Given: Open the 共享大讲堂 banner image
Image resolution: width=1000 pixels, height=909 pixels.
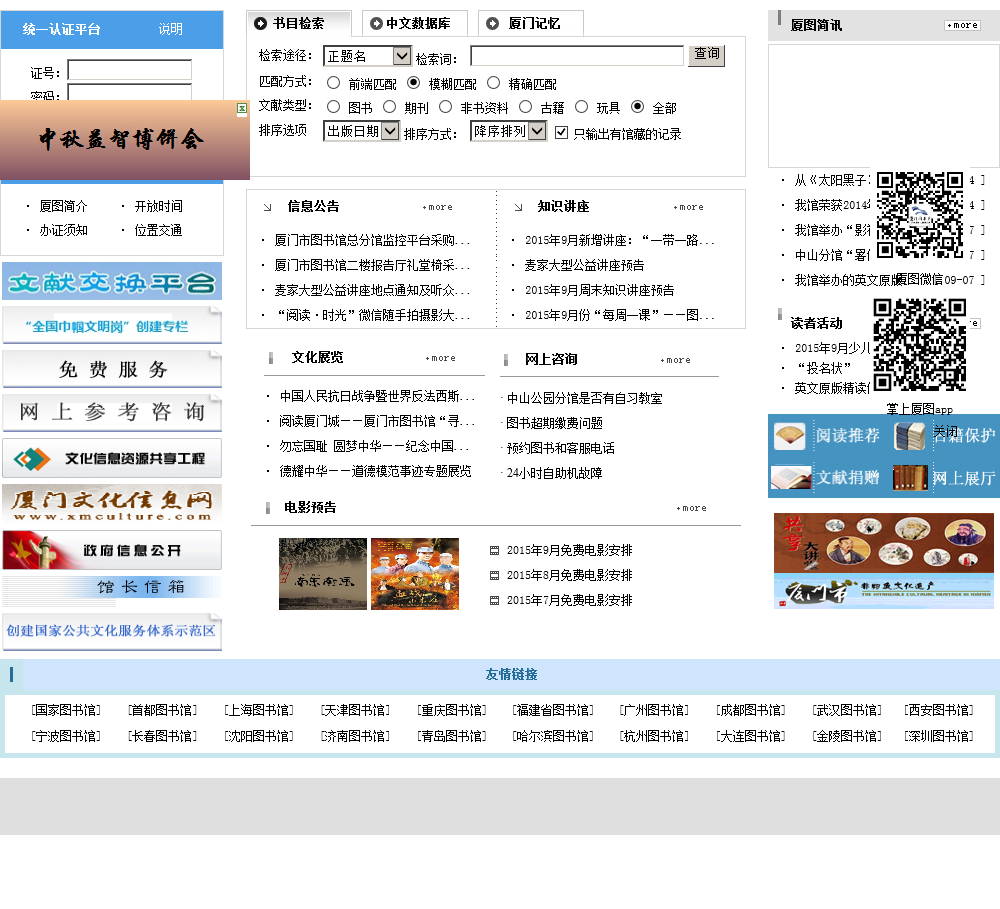Looking at the screenshot, I should pyautogui.click(x=883, y=543).
